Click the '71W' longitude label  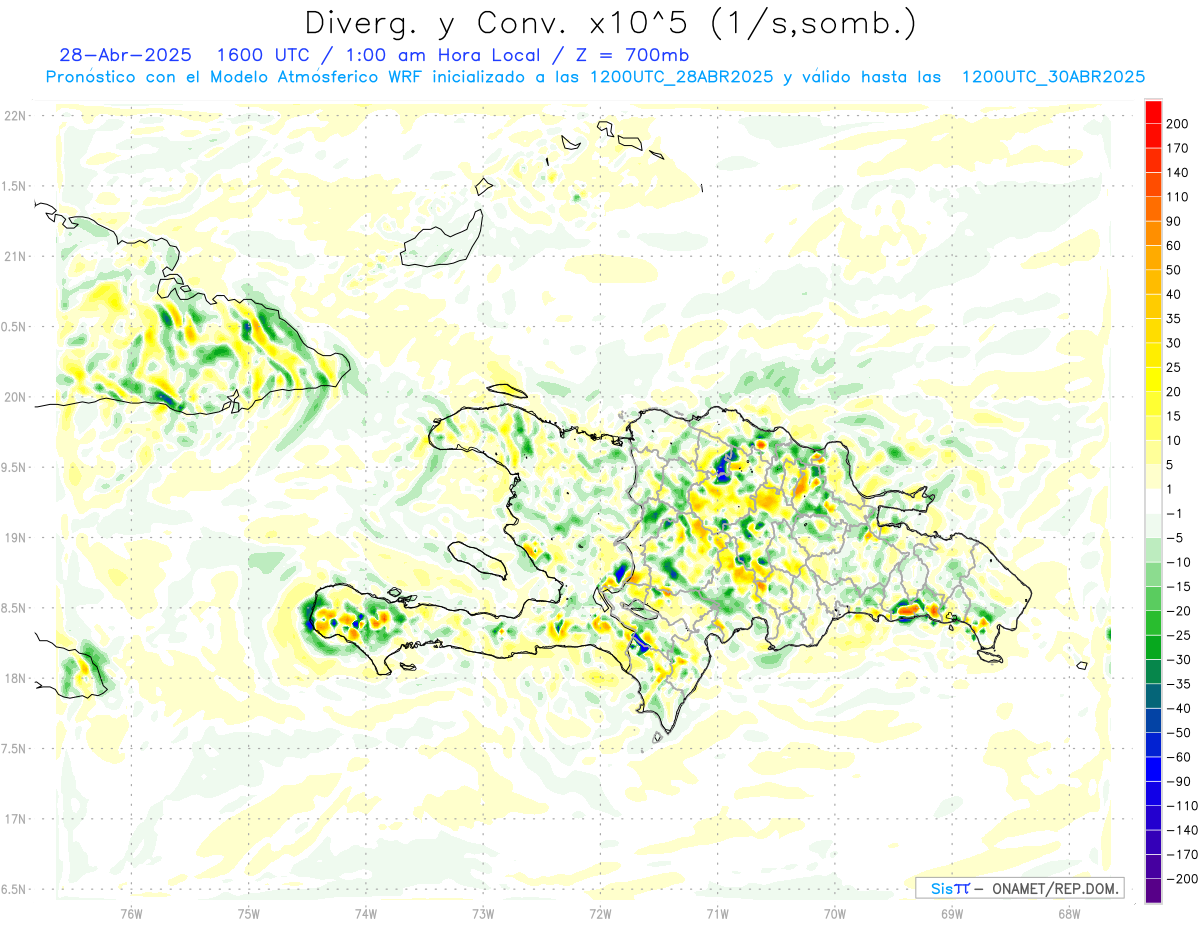pyautogui.click(x=717, y=912)
